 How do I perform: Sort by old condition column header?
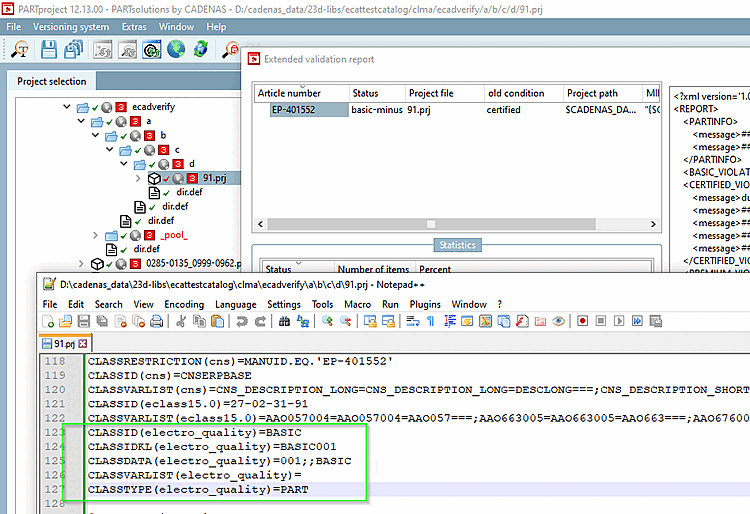point(524,93)
